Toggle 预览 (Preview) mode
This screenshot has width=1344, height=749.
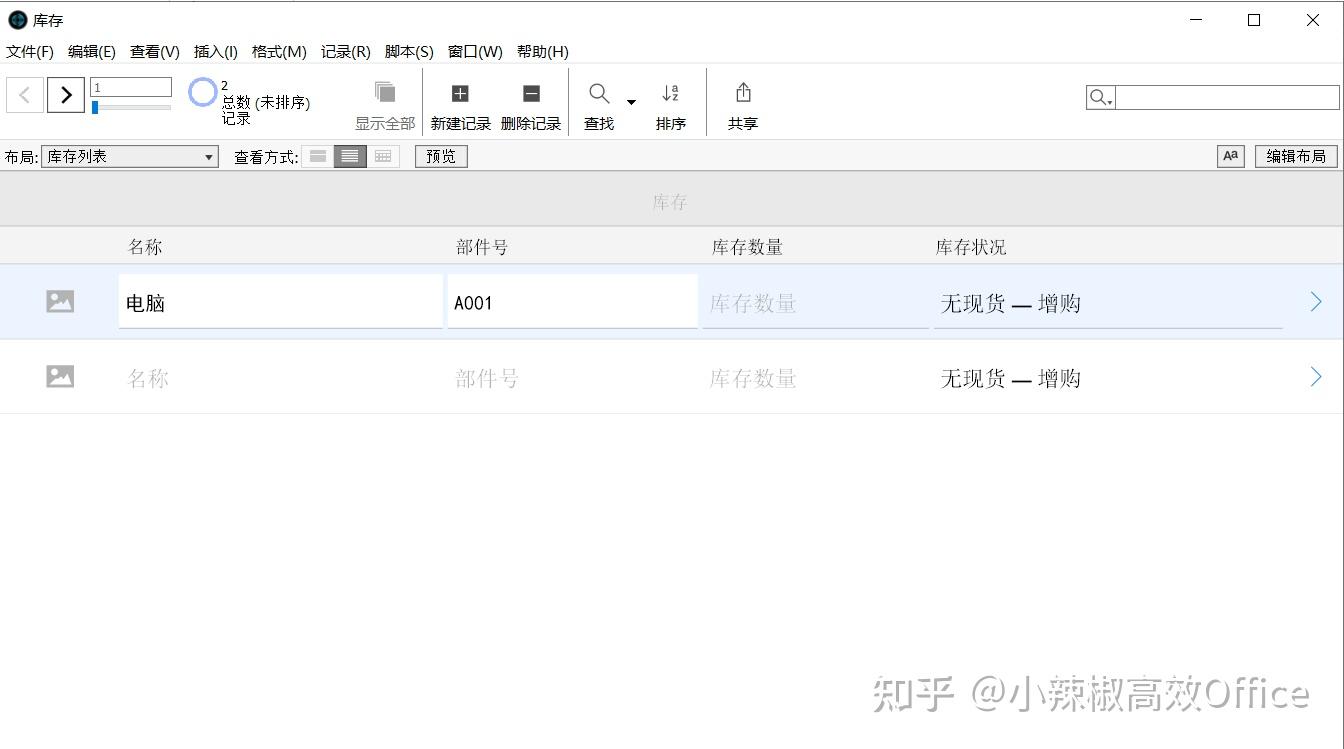[440, 156]
